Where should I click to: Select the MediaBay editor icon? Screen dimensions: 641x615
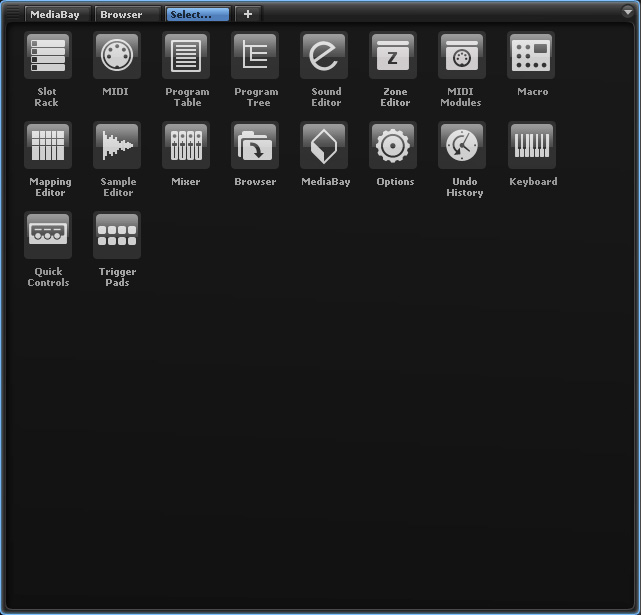325,146
